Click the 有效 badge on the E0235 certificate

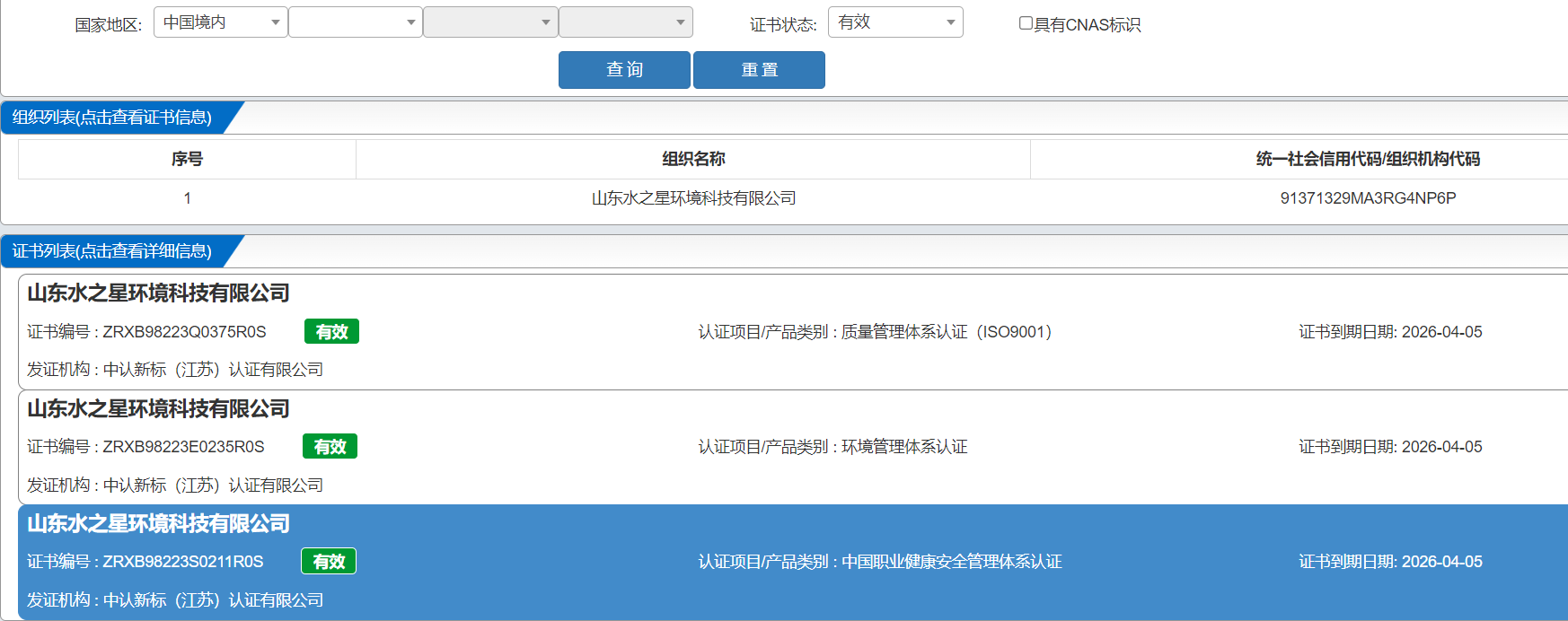tap(330, 447)
